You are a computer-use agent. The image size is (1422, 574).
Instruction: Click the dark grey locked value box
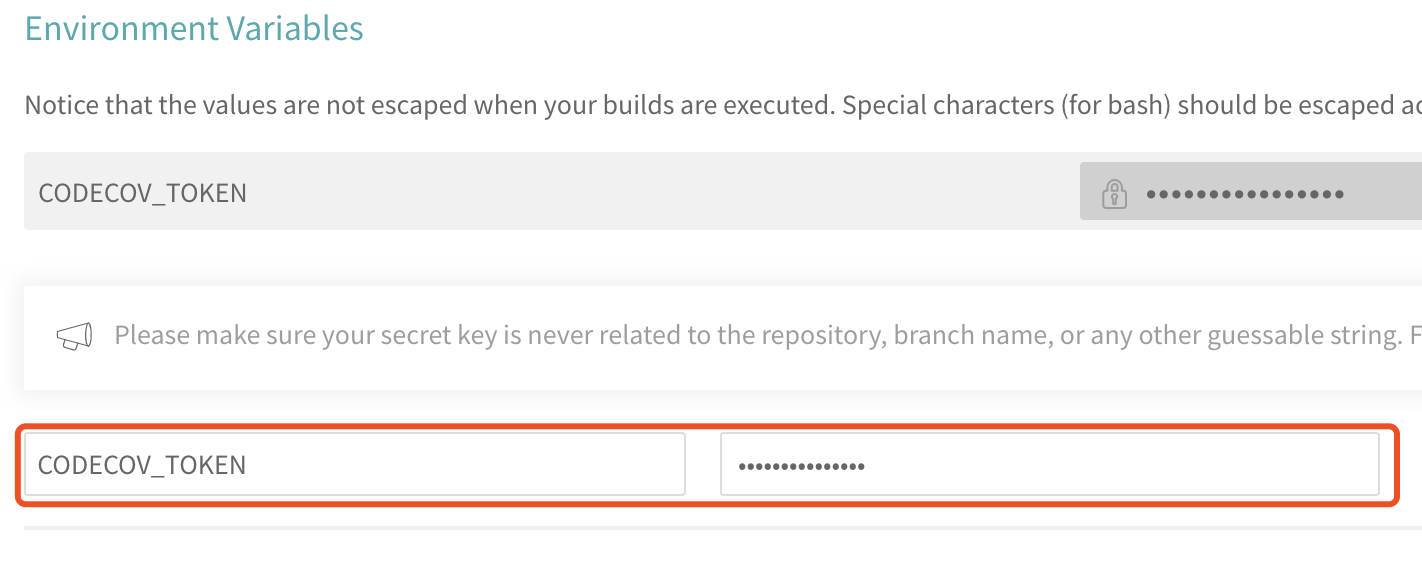[x=1251, y=191]
